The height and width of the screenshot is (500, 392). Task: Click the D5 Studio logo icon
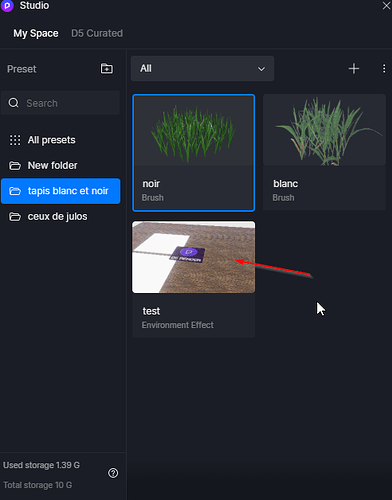7,6
